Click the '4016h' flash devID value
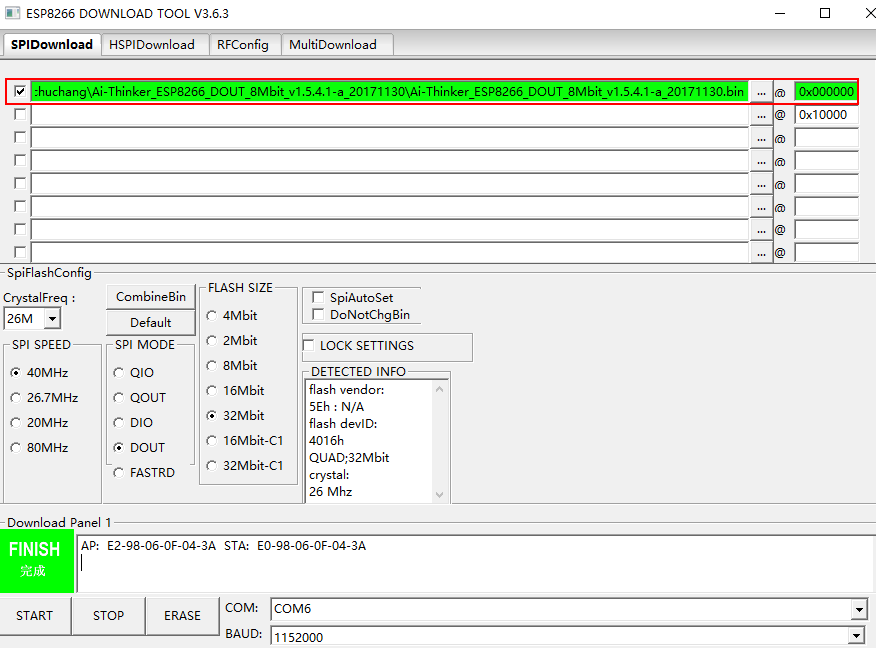This screenshot has width=876, height=648. point(326,441)
